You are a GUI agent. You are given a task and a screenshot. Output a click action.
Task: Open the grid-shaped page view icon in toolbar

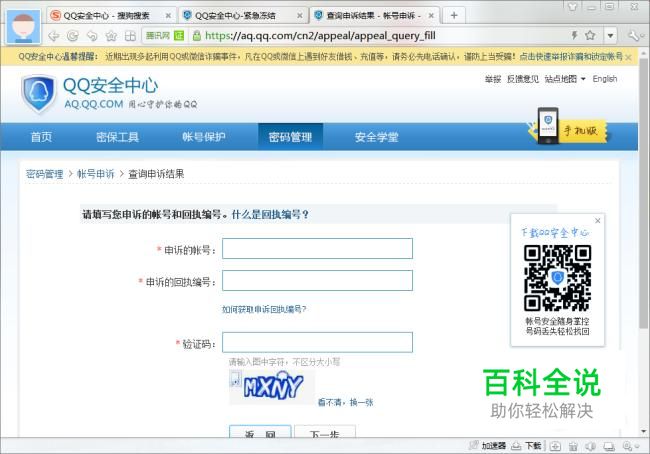(130, 36)
